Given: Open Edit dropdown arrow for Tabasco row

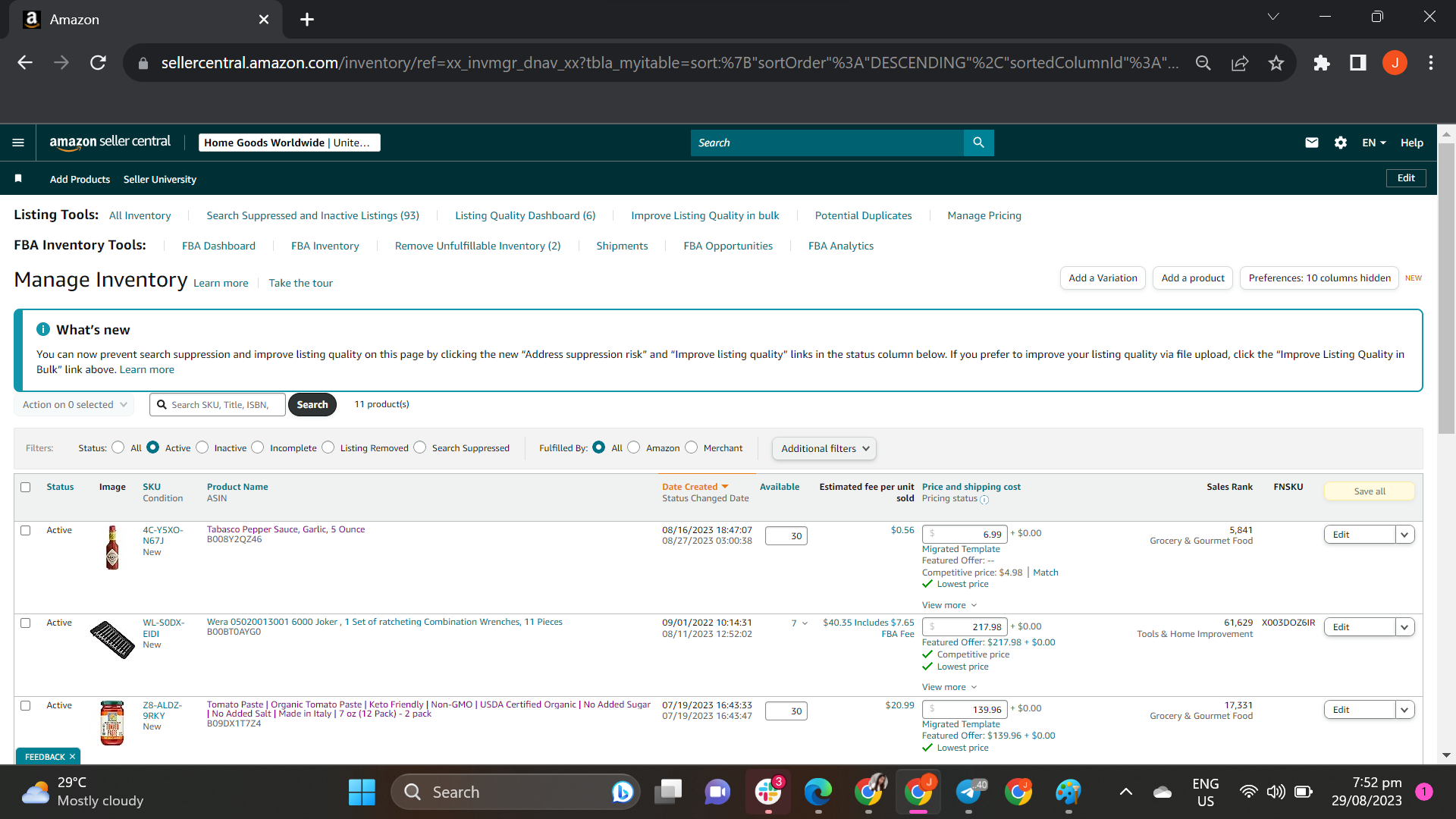Looking at the screenshot, I should pos(1404,535).
